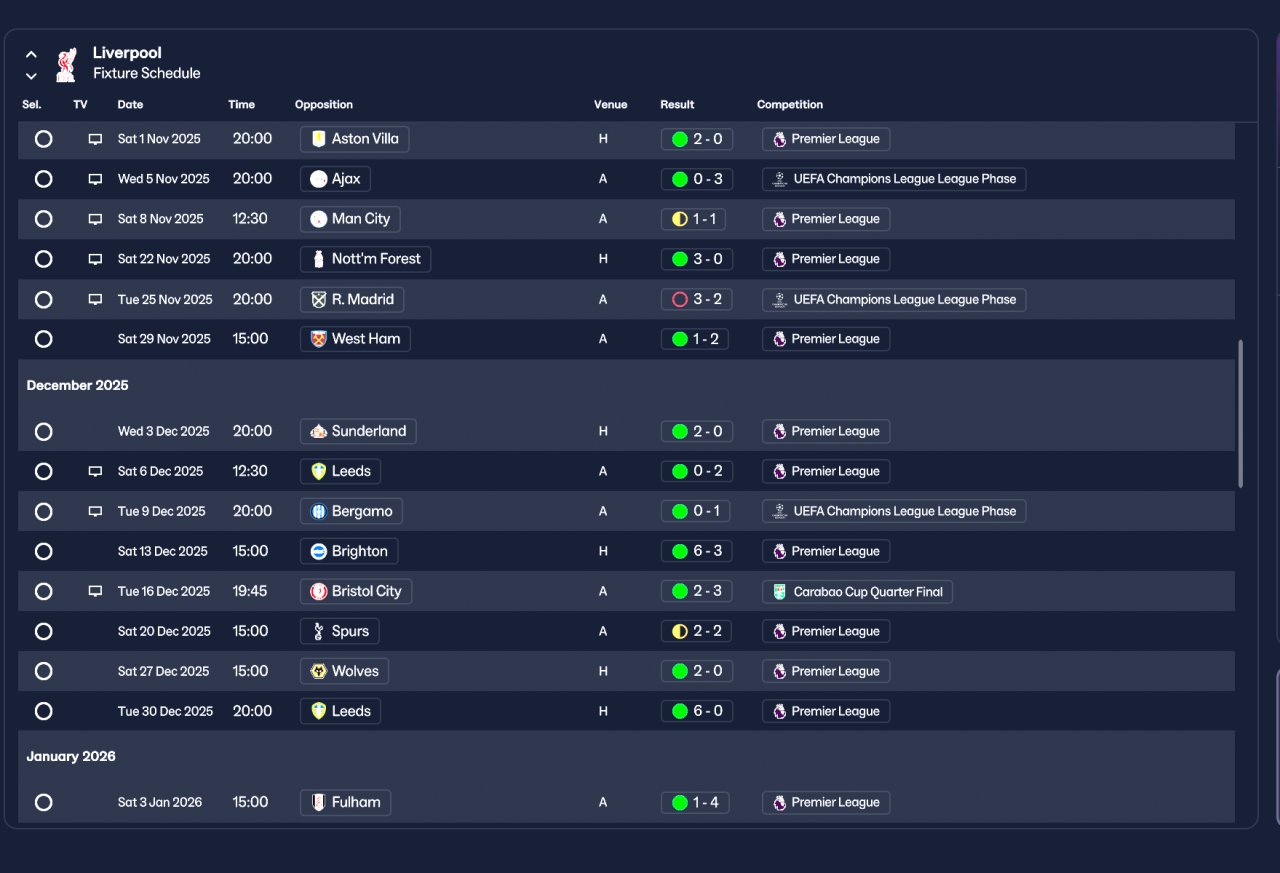Open Champions League League Phase on R. Madrid row
The height and width of the screenshot is (873, 1280).
[894, 299]
